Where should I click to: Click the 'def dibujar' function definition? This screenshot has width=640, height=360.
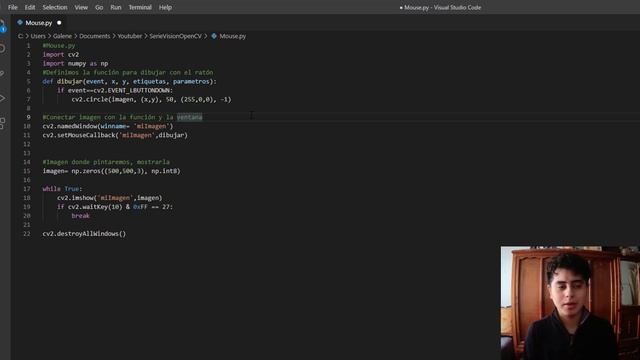[x=129, y=81]
